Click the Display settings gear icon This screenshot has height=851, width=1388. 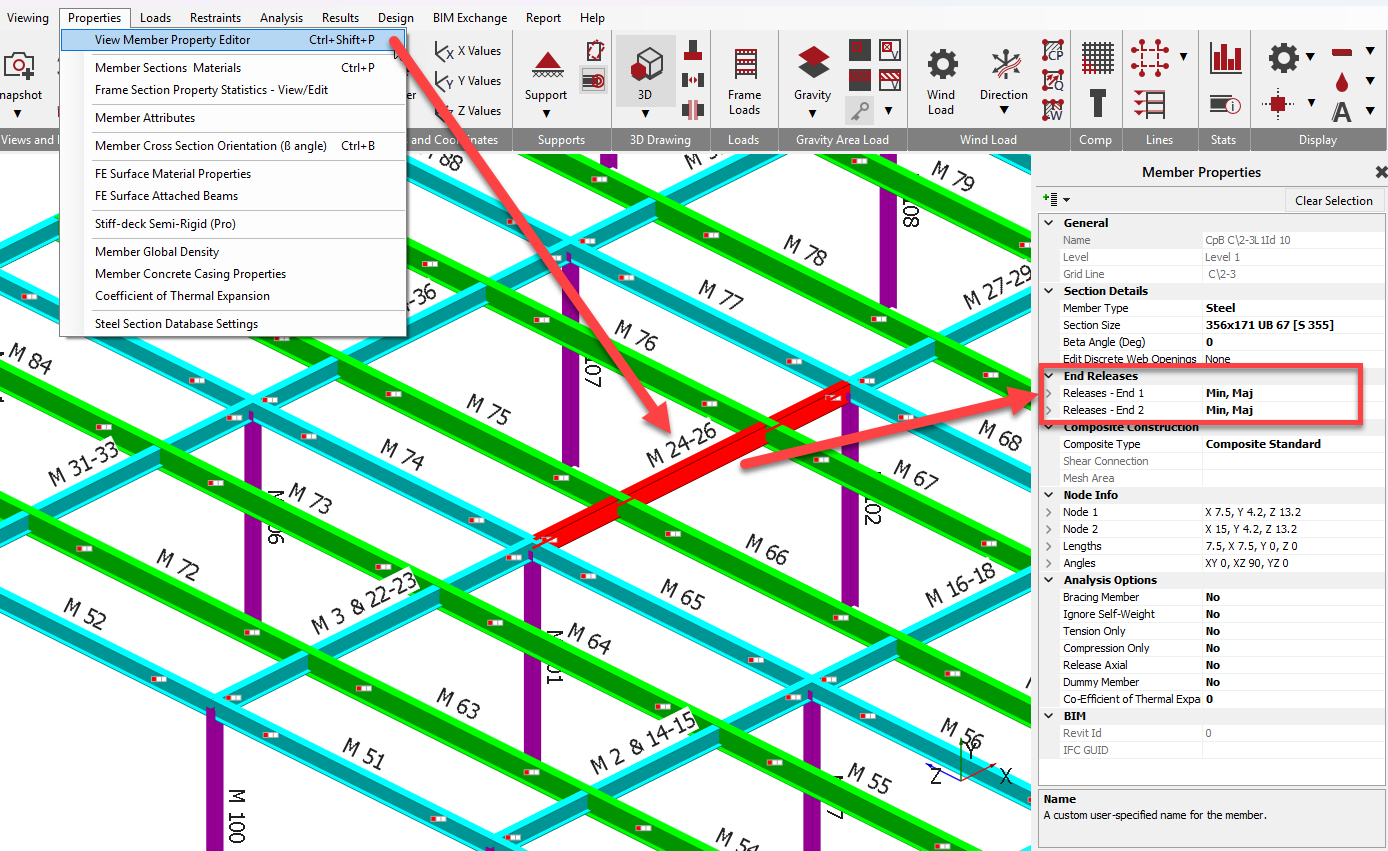pyautogui.click(x=1284, y=57)
